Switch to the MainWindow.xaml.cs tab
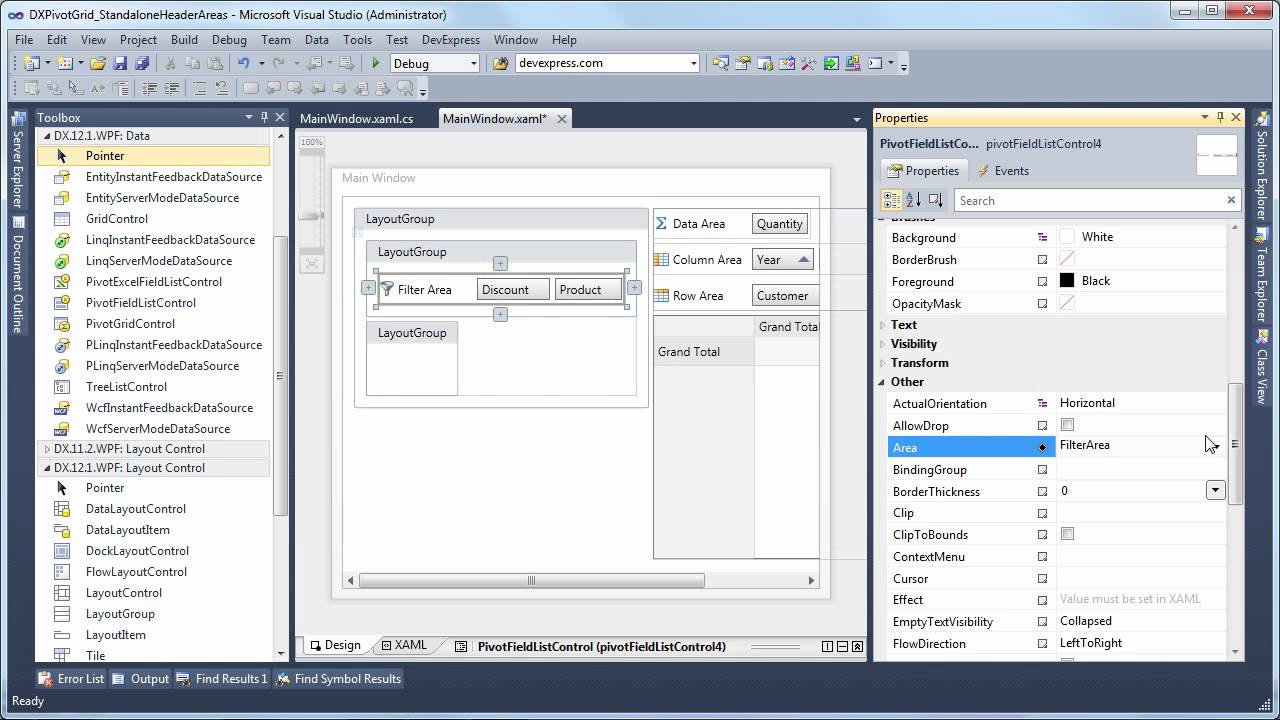The width and height of the screenshot is (1280, 720). [x=356, y=118]
